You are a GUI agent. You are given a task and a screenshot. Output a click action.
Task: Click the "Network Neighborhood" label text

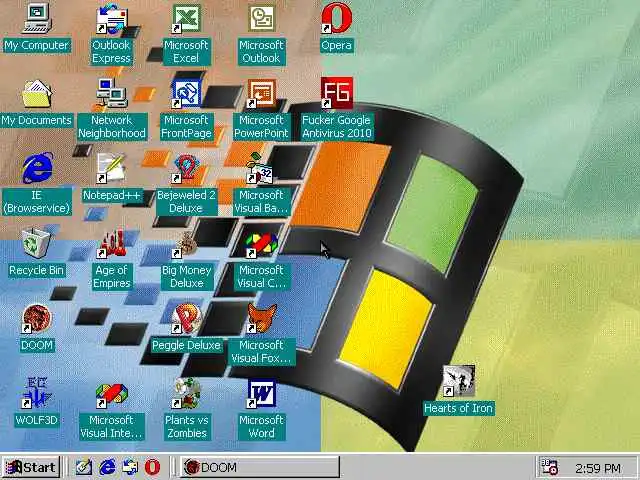(x=112, y=127)
